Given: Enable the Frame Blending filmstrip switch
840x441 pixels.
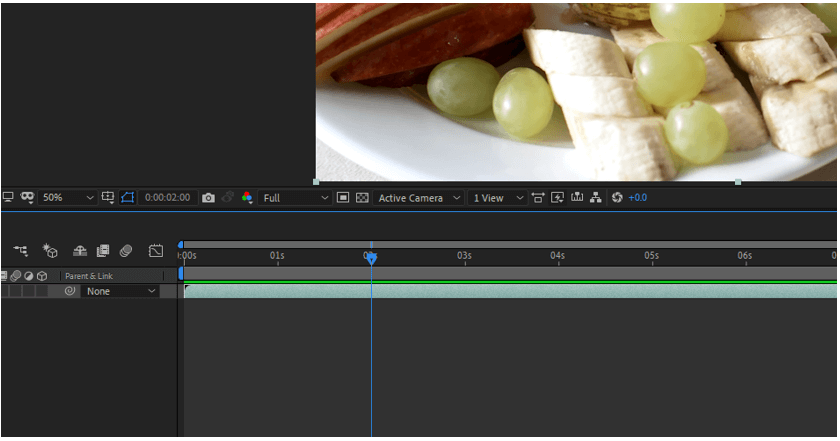Looking at the screenshot, I should (103, 250).
